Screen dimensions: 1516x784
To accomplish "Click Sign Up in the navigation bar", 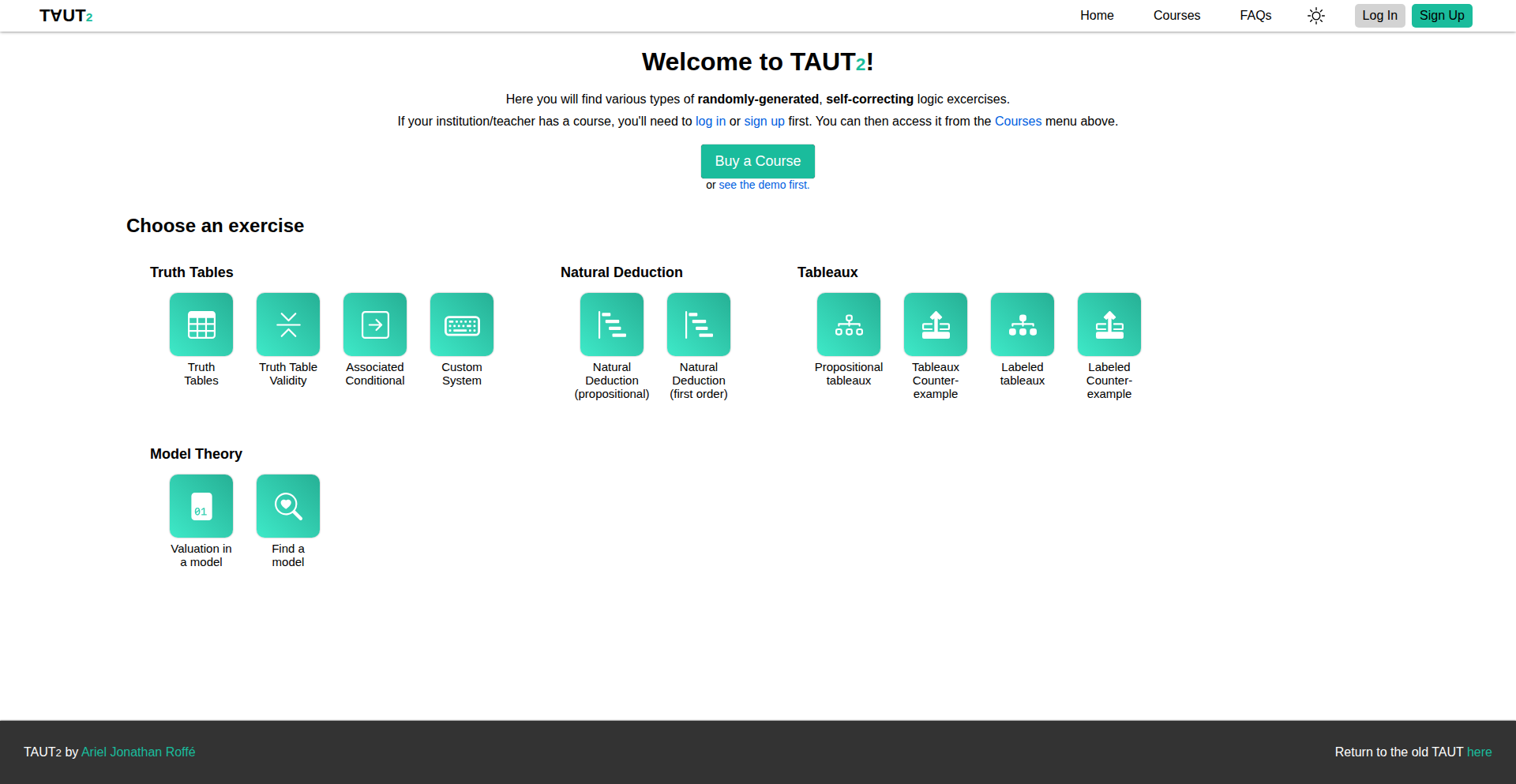I will pyautogui.click(x=1442, y=15).
